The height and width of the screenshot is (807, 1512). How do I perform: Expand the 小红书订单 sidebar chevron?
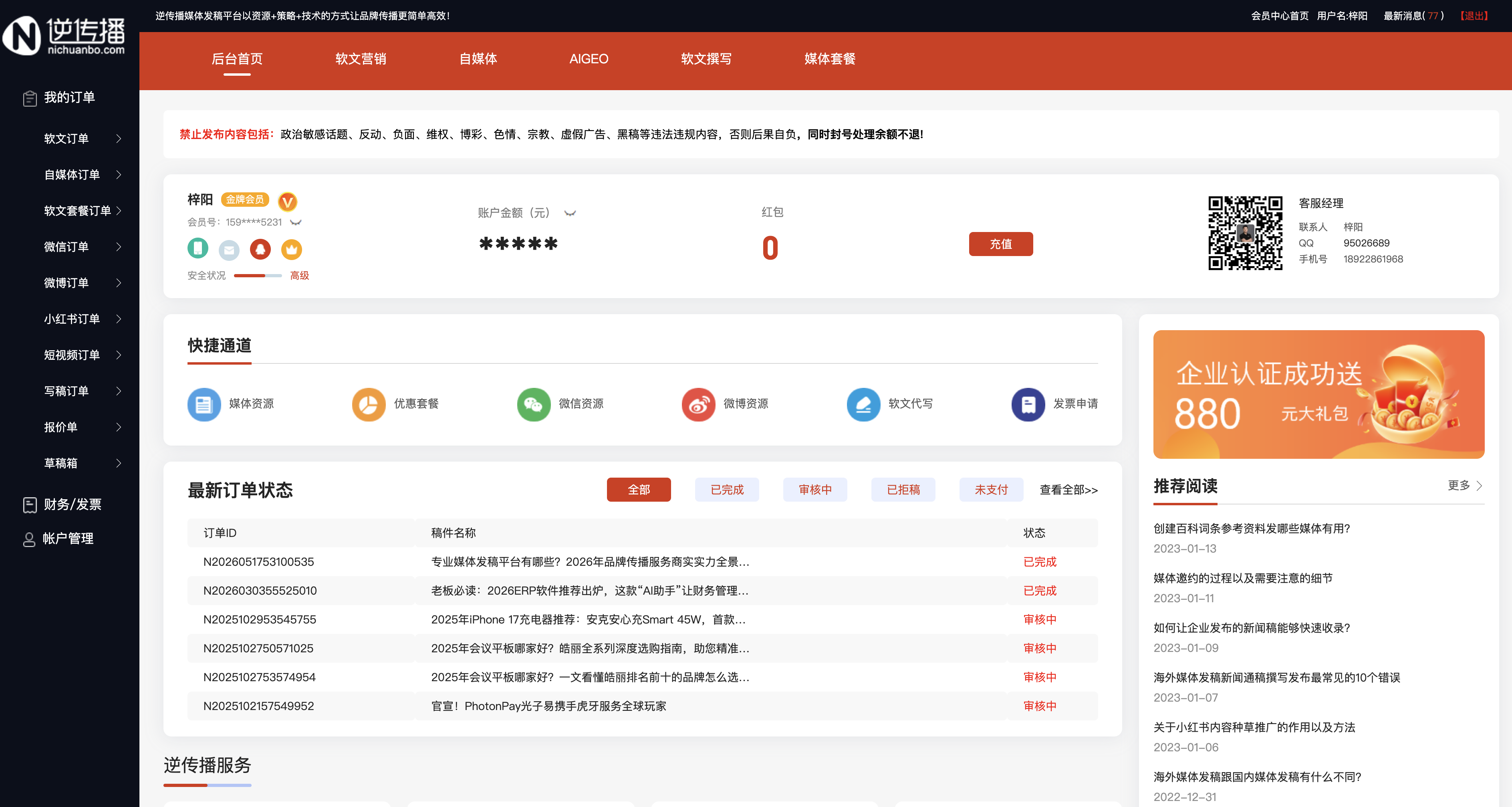click(x=119, y=319)
